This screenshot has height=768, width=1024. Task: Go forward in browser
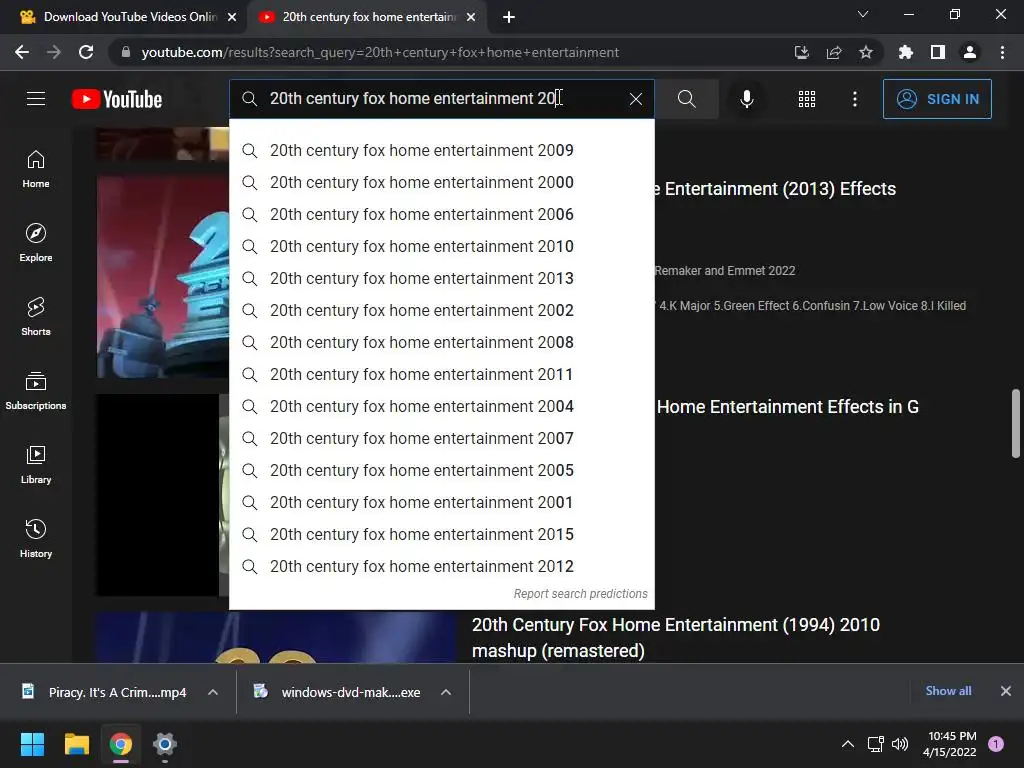click(54, 52)
